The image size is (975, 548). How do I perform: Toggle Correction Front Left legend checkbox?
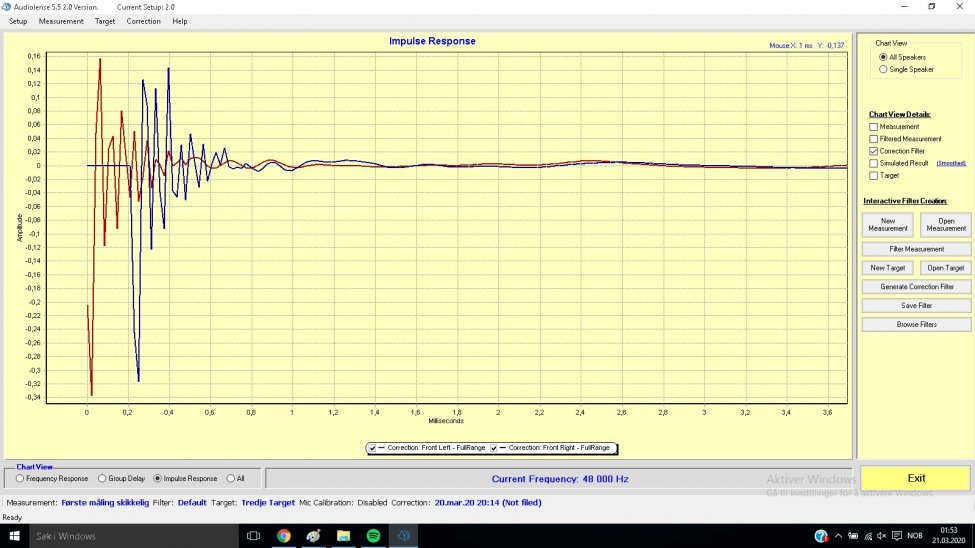[372, 448]
